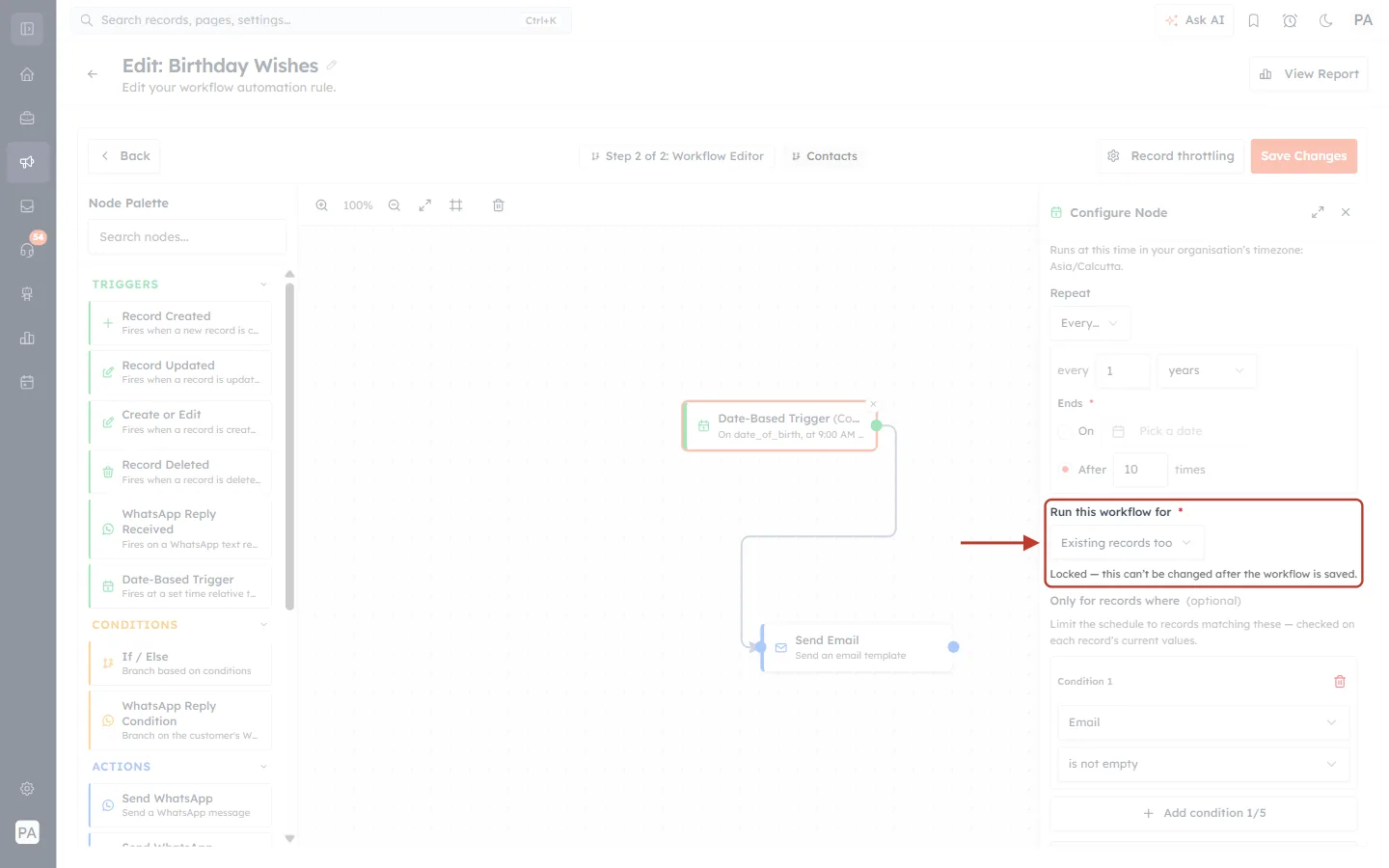The width and height of the screenshot is (1389, 868).
Task: Select Create or Edit trigger in palette
Action: (x=180, y=421)
